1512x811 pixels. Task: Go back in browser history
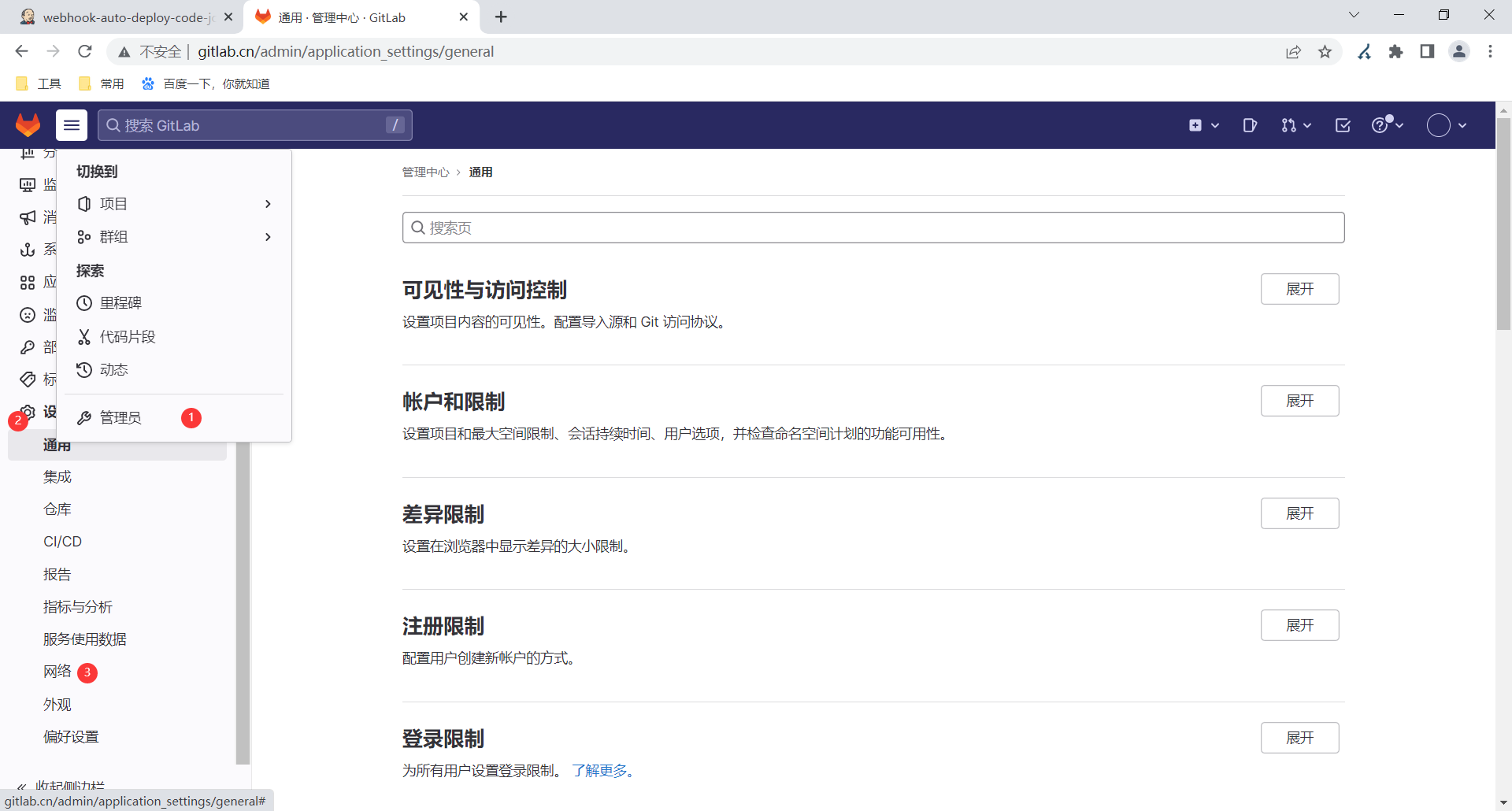click(21, 51)
